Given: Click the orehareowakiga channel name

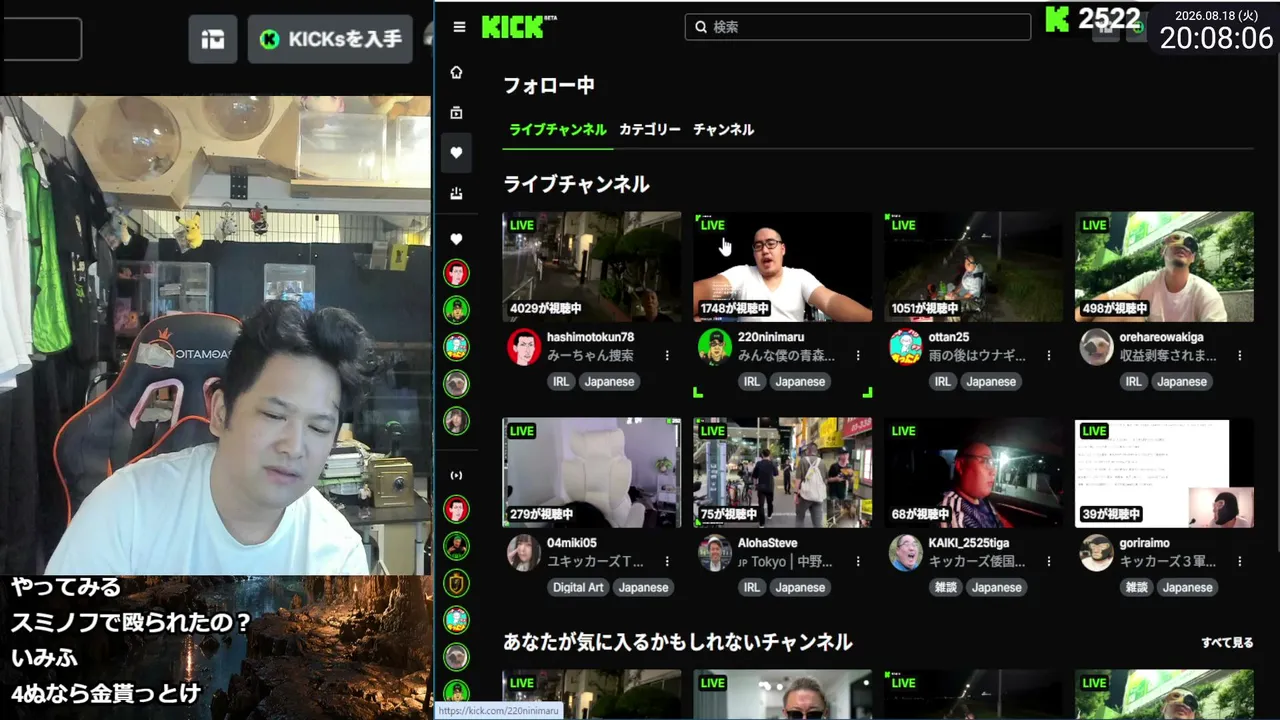Looking at the screenshot, I should pos(1162,337).
